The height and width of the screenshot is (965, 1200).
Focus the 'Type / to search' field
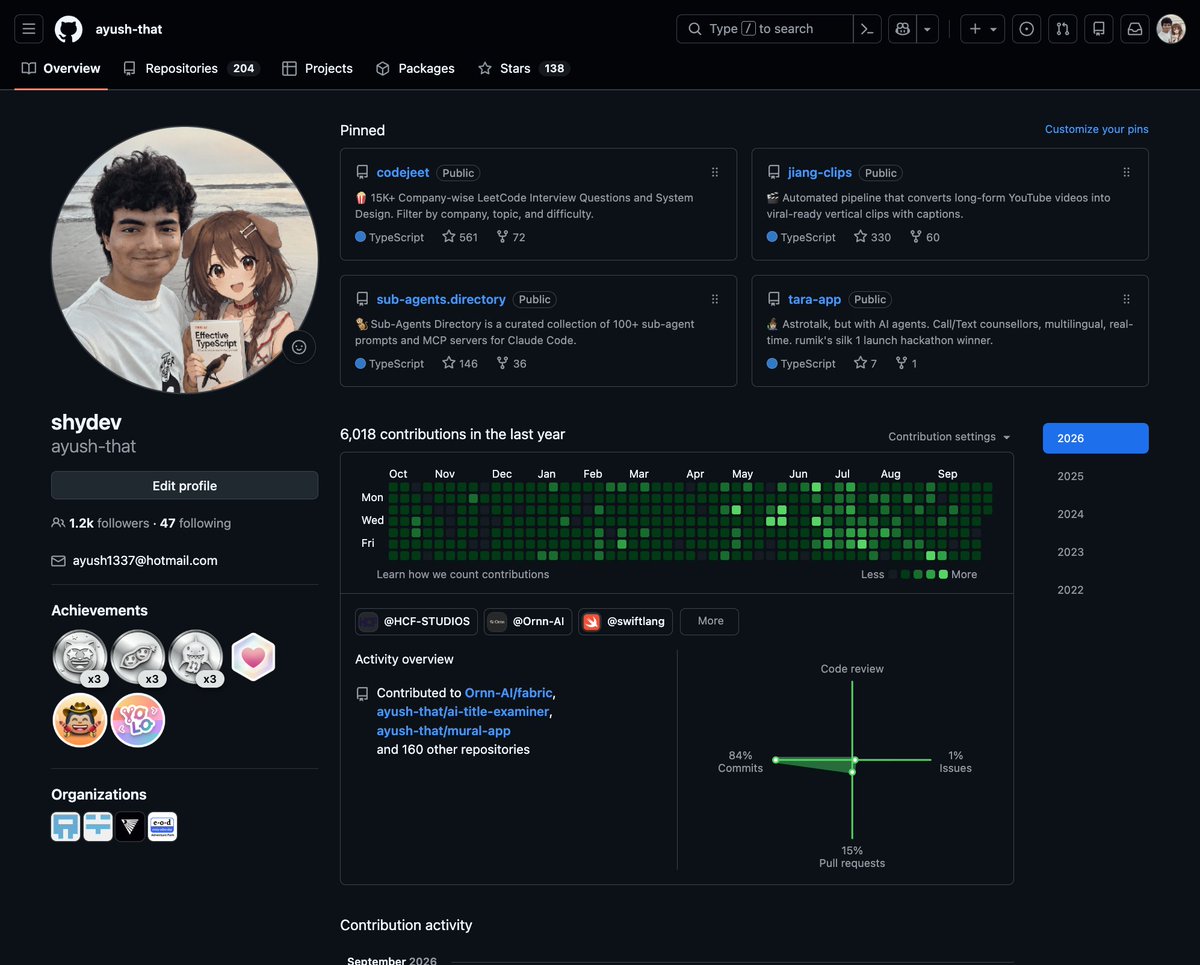pos(765,29)
